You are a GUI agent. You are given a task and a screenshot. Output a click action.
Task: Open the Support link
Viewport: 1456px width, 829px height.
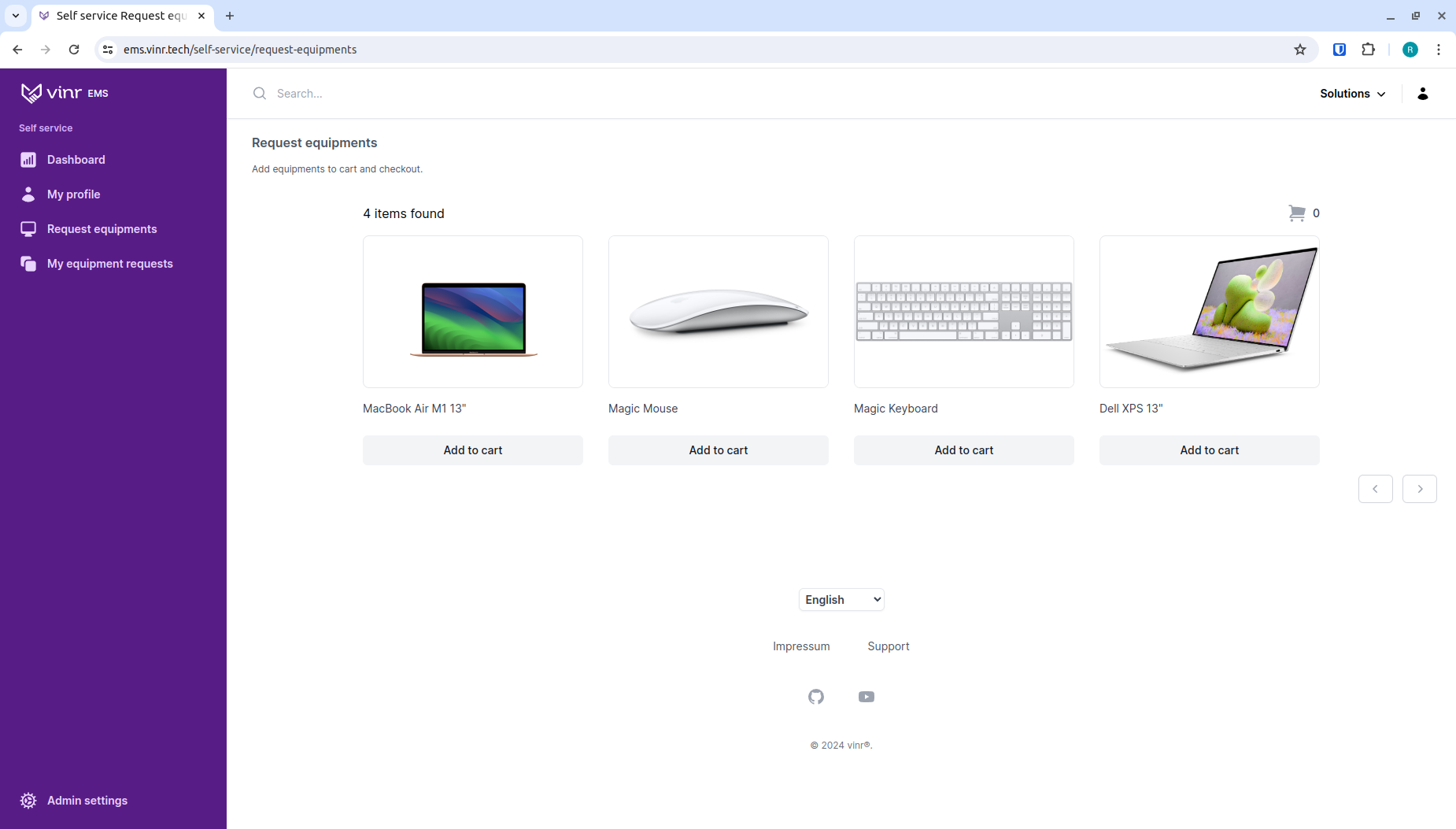tap(889, 646)
